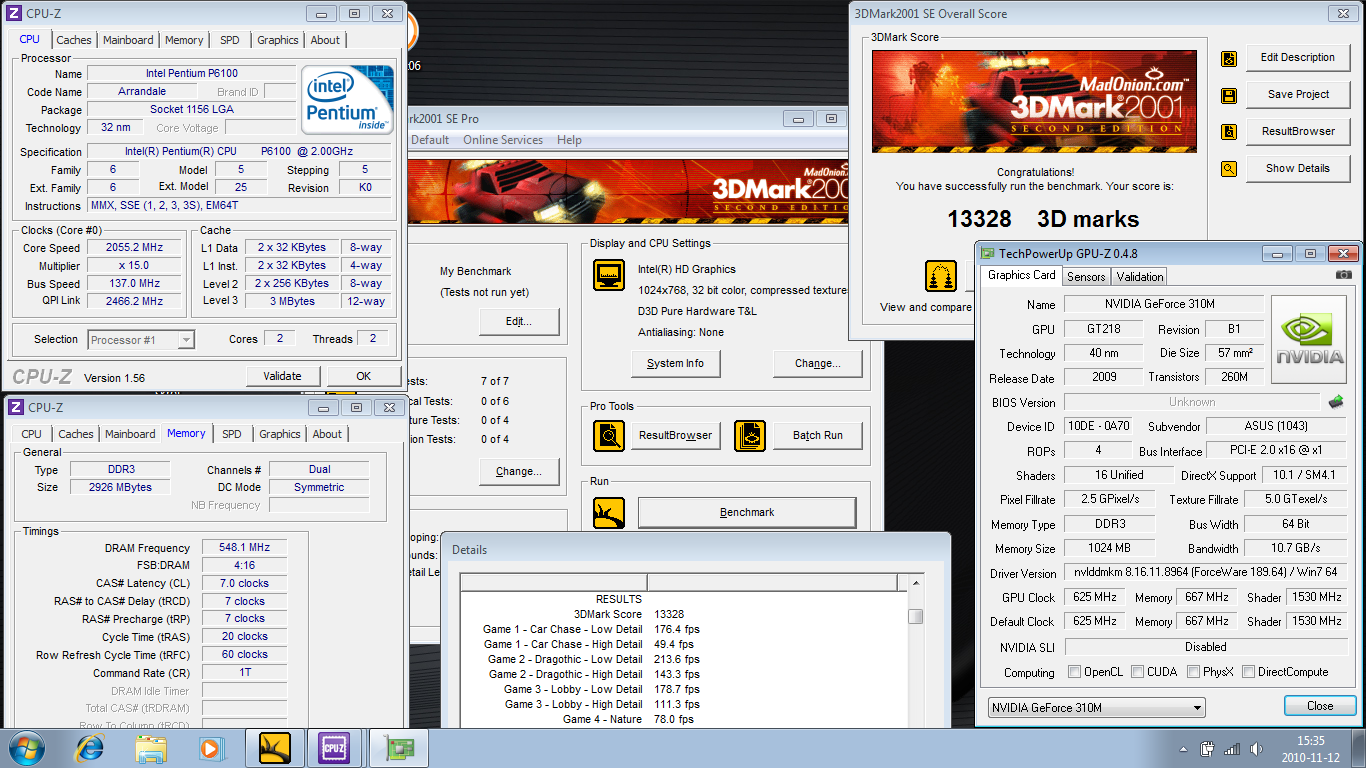Click the BIOS save chip icon in GPU-Z

tap(1335, 402)
